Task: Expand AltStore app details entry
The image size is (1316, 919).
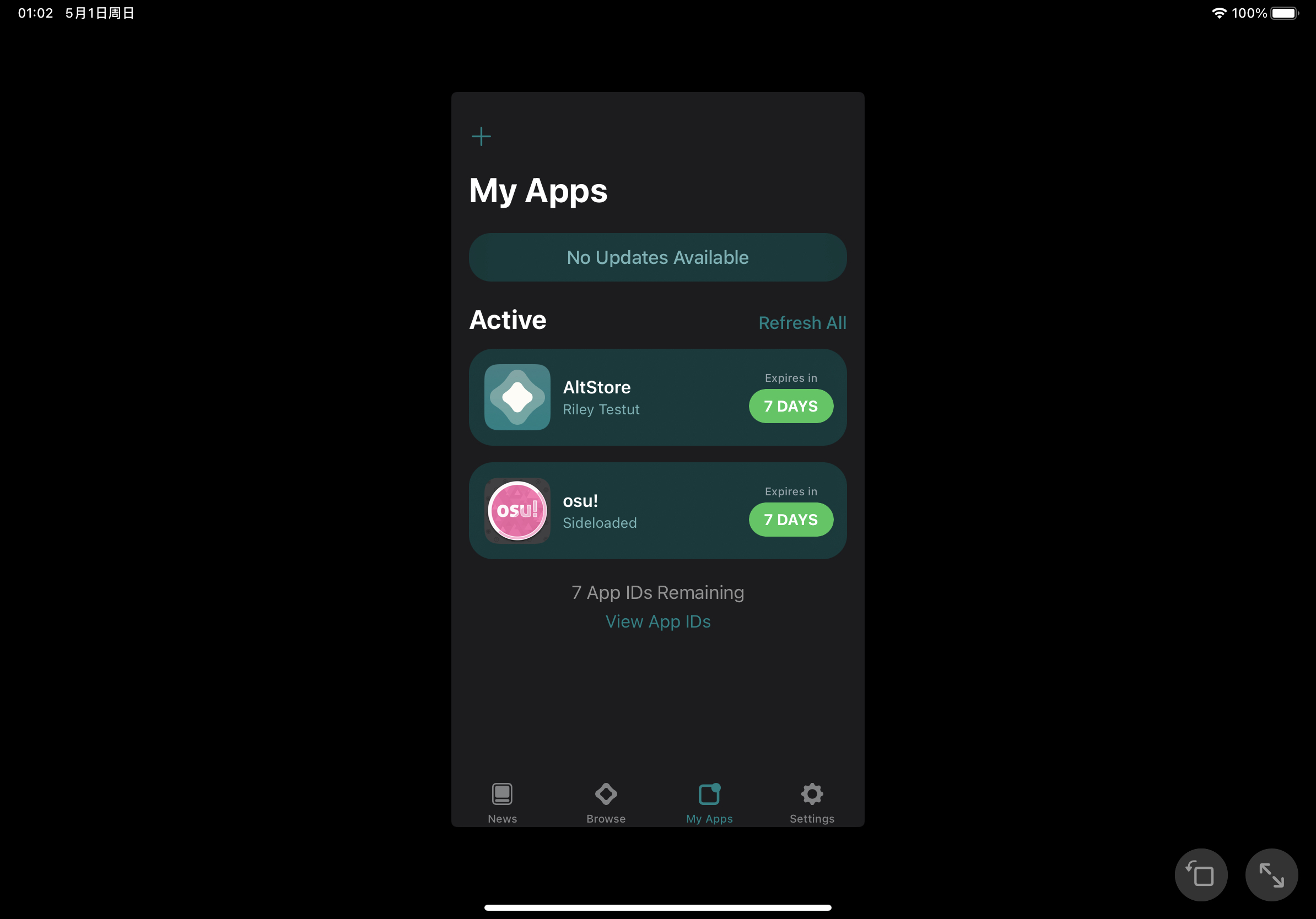Action: (658, 397)
